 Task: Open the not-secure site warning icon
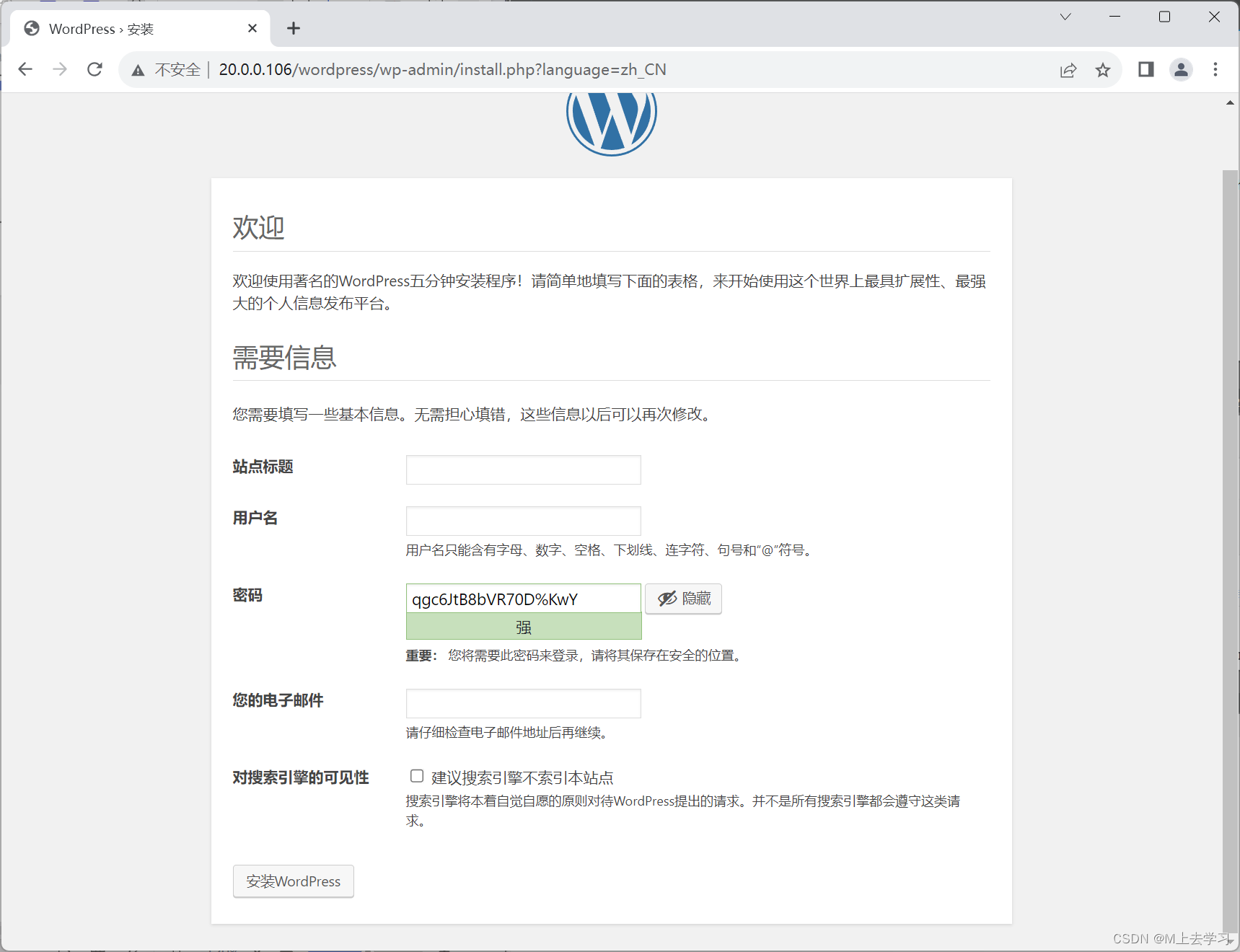138,70
